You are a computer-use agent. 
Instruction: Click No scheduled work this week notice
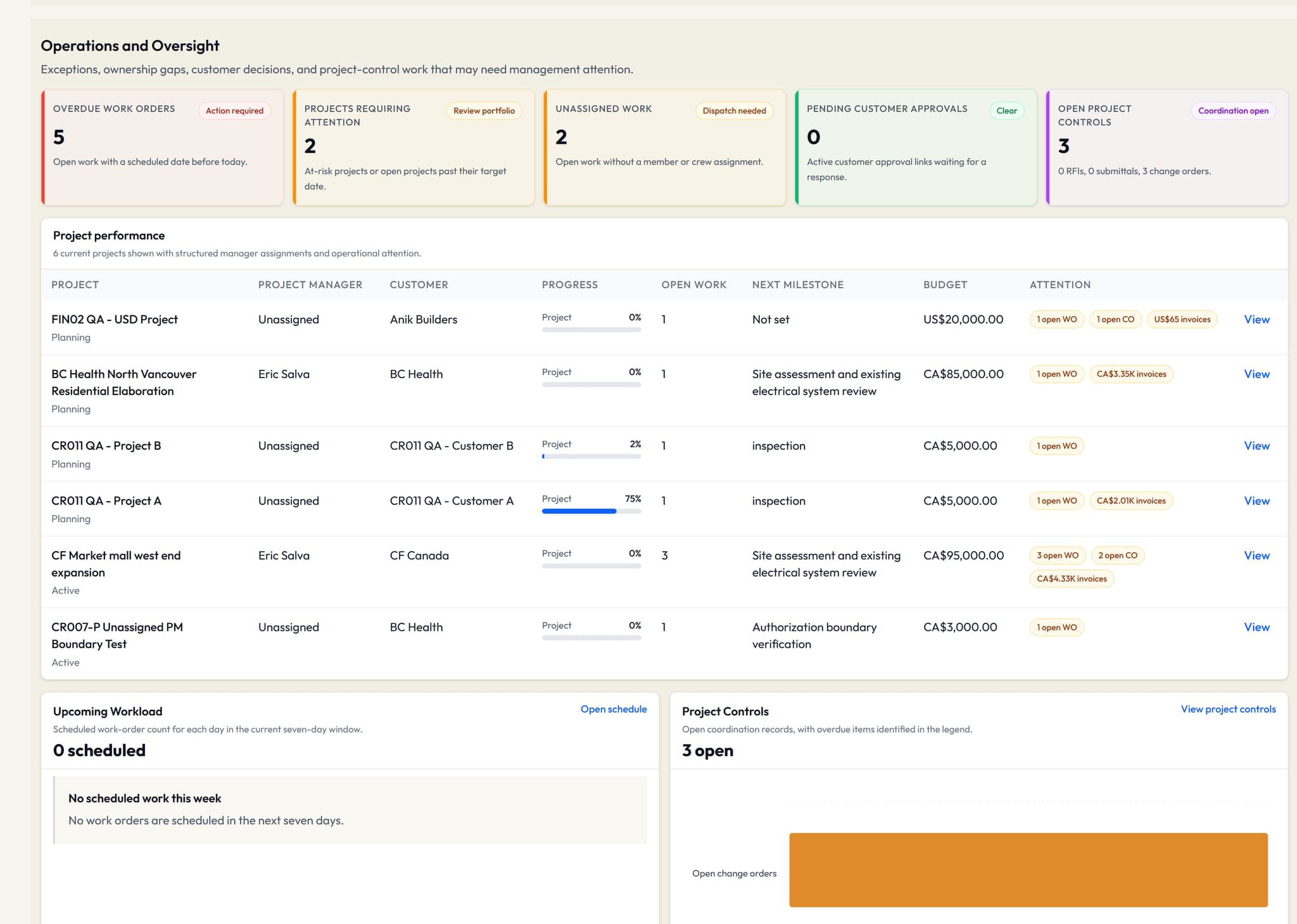click(x=351, y=809)
